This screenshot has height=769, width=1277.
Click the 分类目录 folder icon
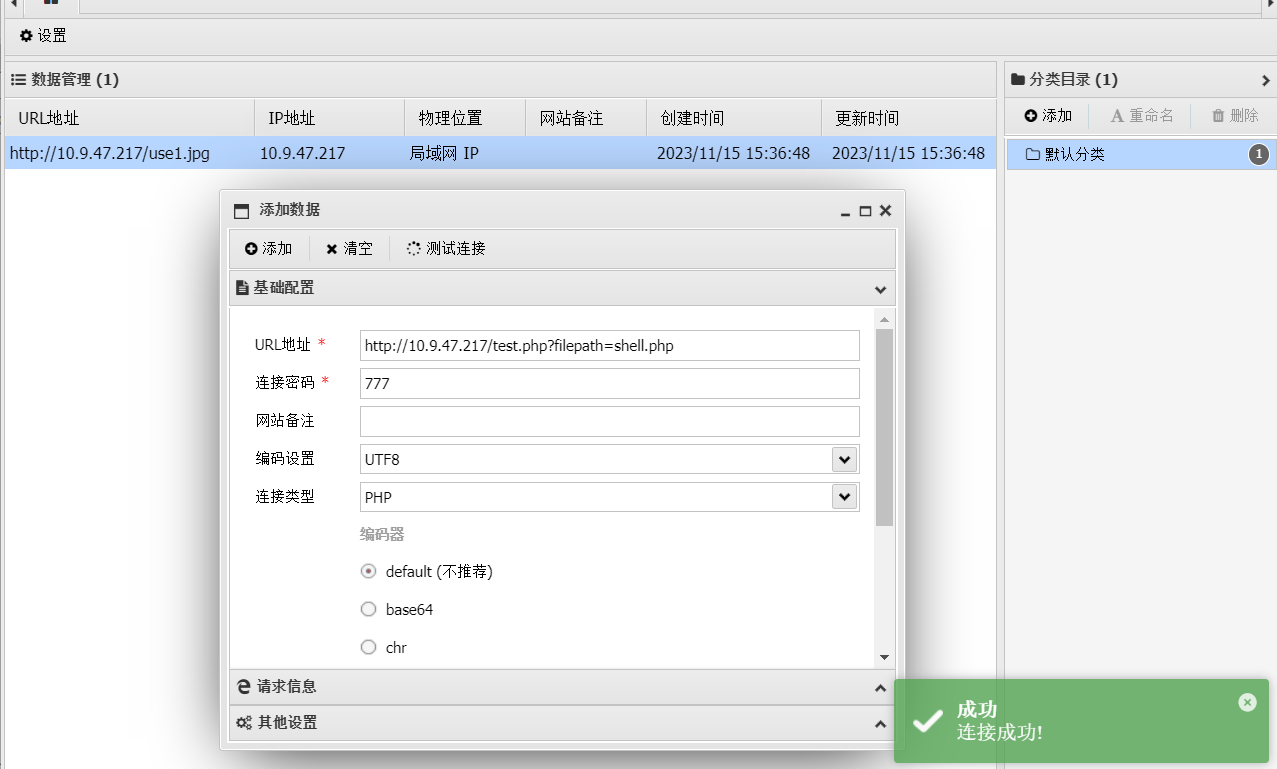click(x=1018, y=79)
